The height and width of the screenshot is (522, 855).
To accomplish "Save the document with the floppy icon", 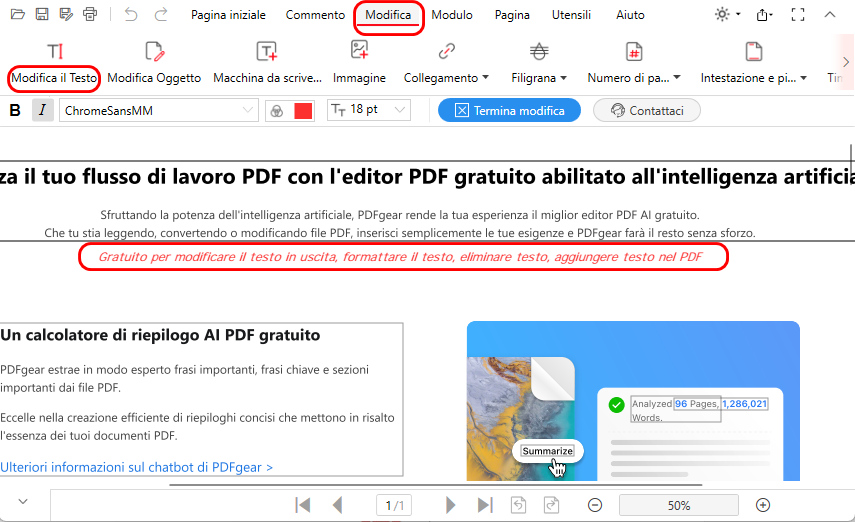I will pyautogui.click(x=42, y=15).
